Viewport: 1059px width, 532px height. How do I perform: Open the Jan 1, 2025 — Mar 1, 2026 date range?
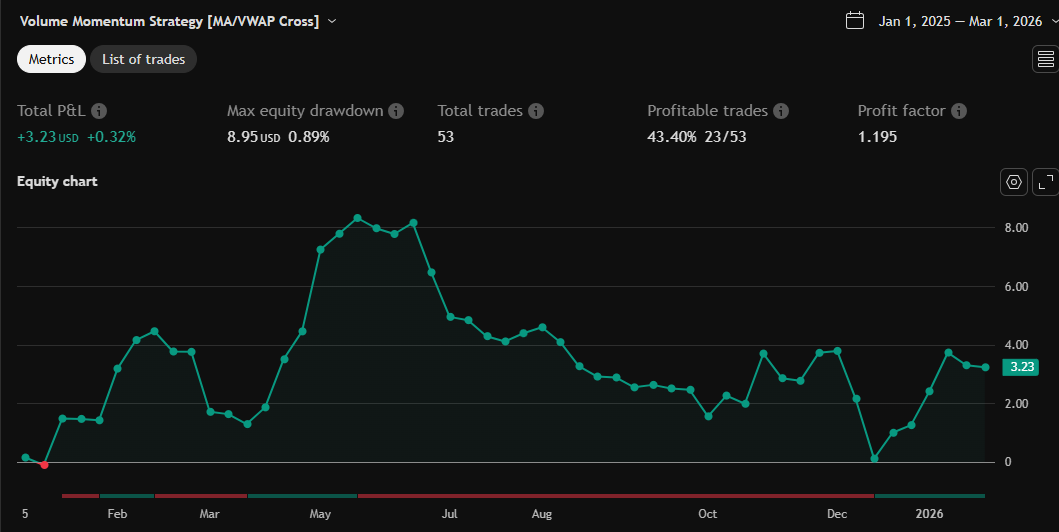960,21
